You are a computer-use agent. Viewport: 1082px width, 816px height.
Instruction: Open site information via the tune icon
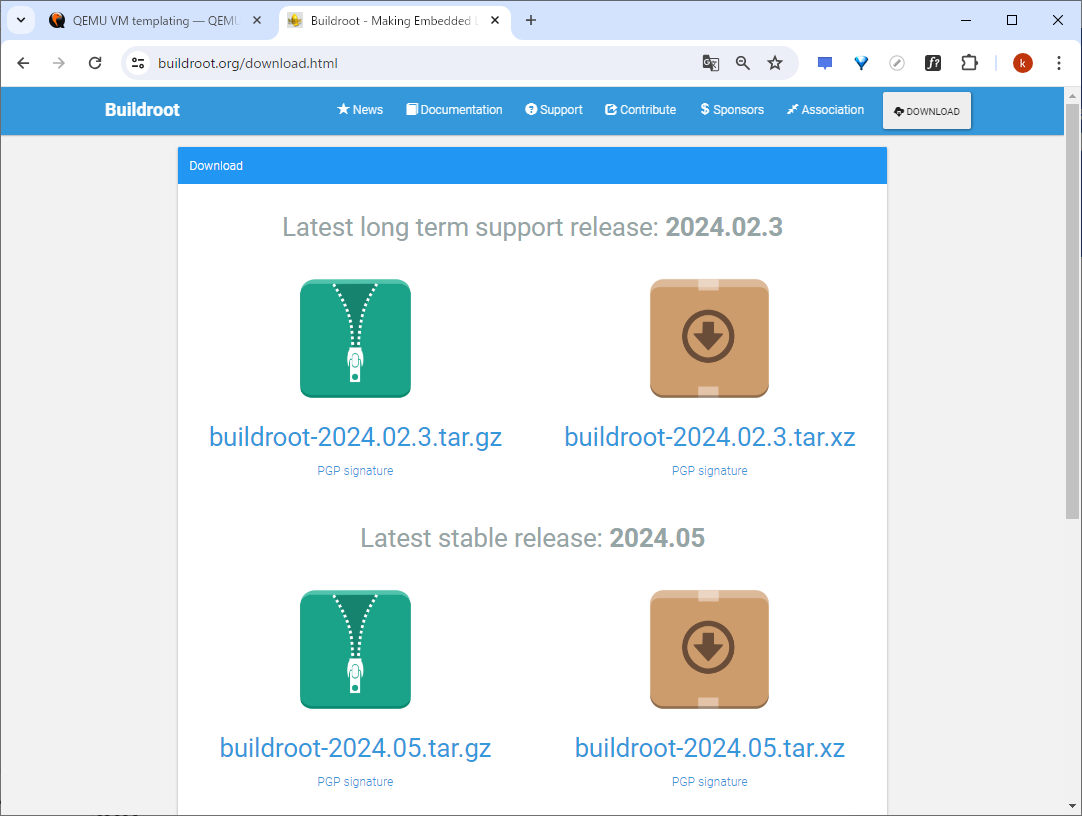click(x=137, y=62)
